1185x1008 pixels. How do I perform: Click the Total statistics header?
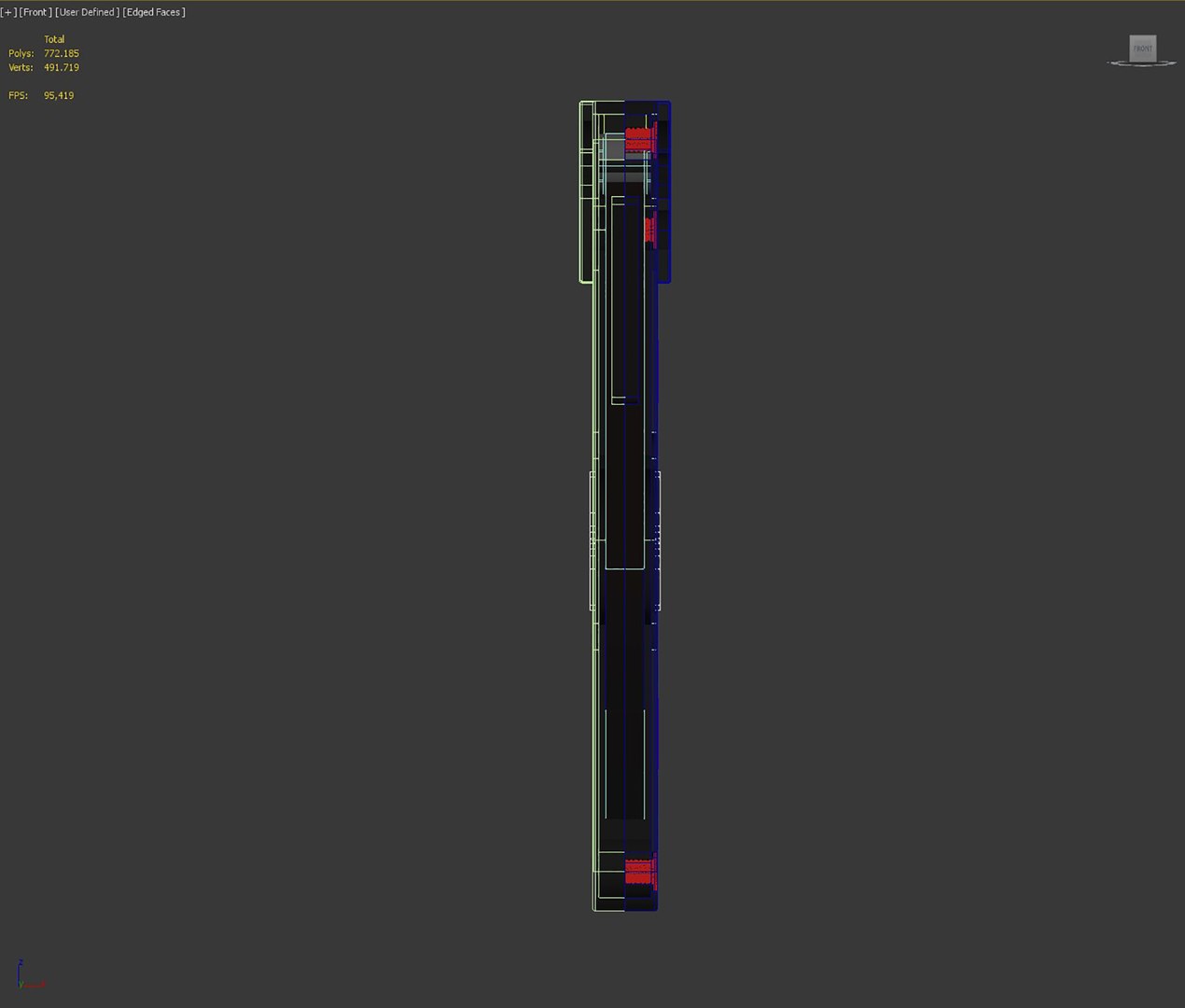[54, 39]
